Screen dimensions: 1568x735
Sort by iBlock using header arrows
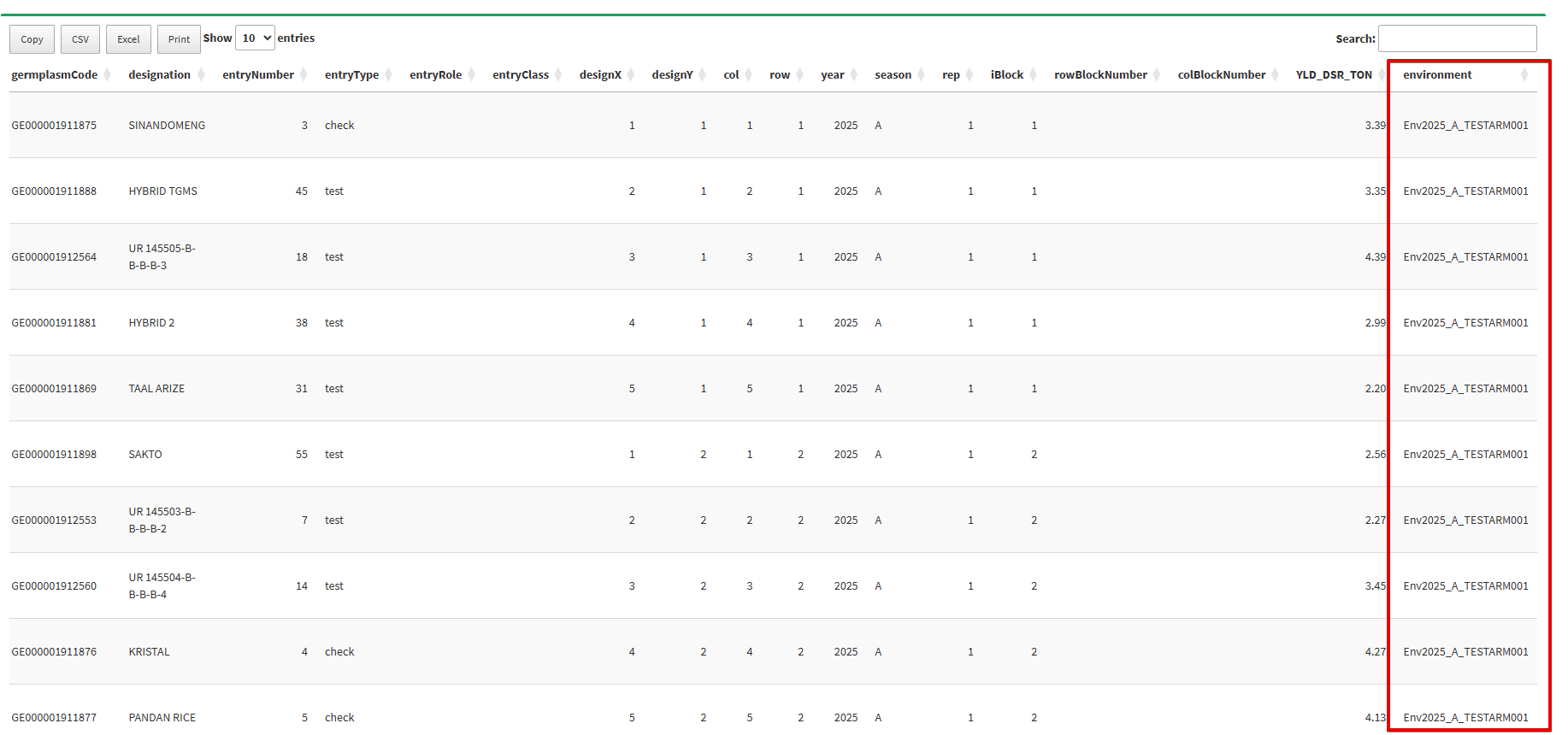(x=1033, y=75)
